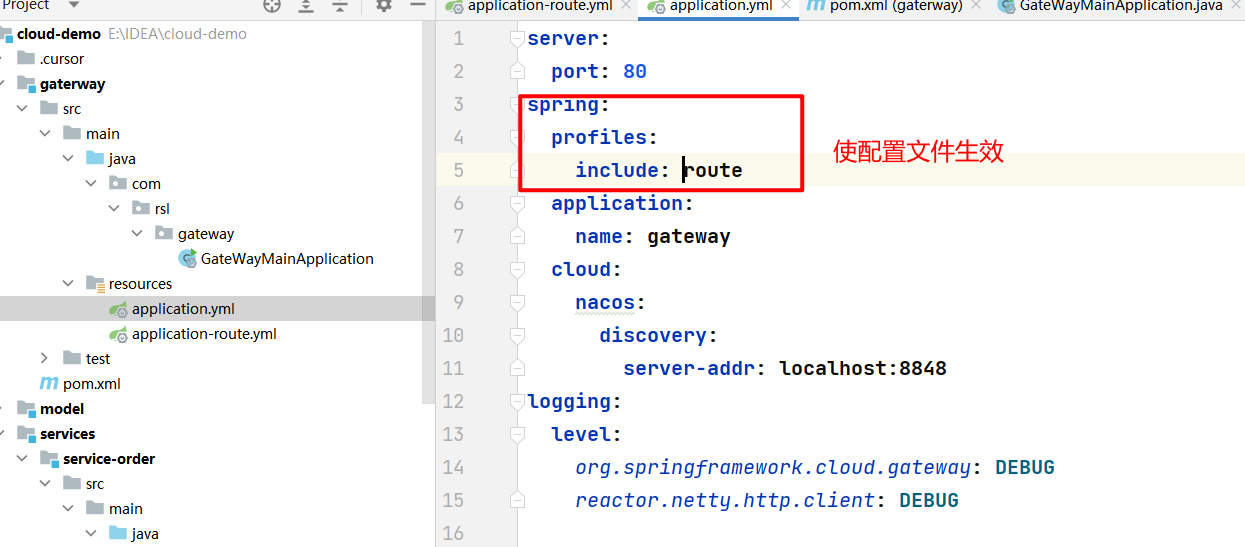The image size is (1245, 547).
Task: Click the Collapse All icon in Project toolbar
Action: coord(340,5)
